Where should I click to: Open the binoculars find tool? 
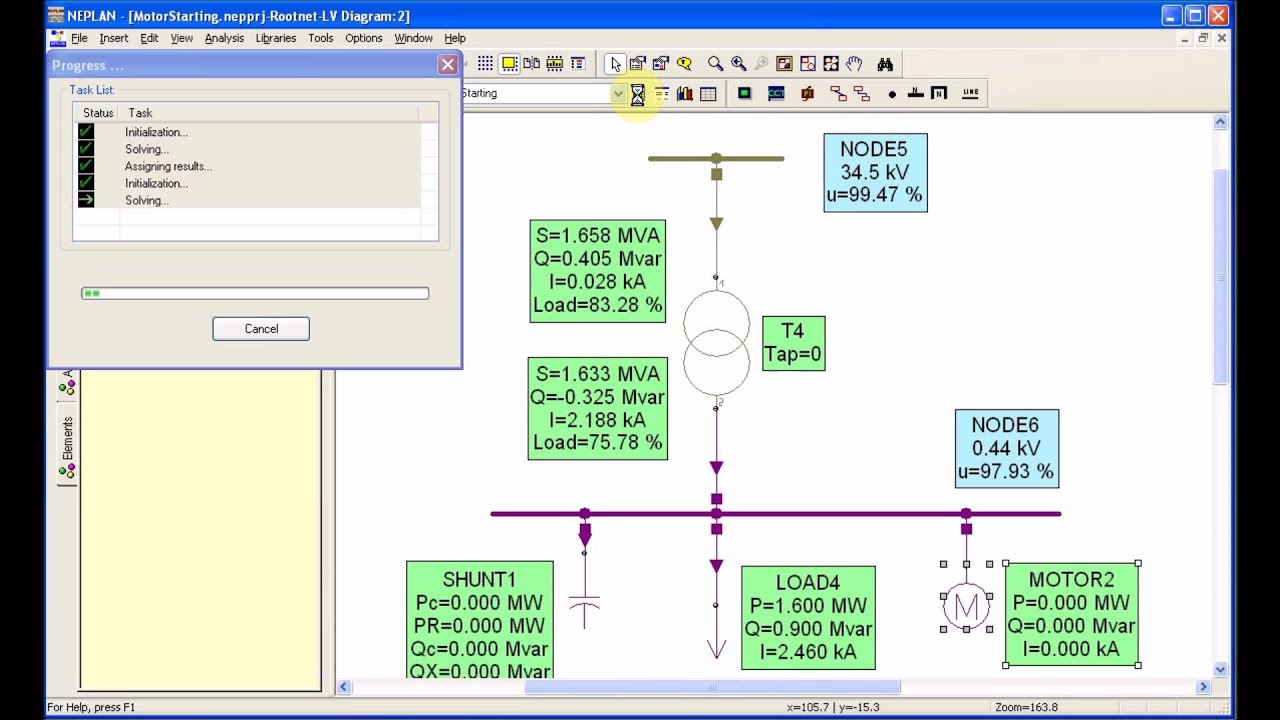[885, 64]
